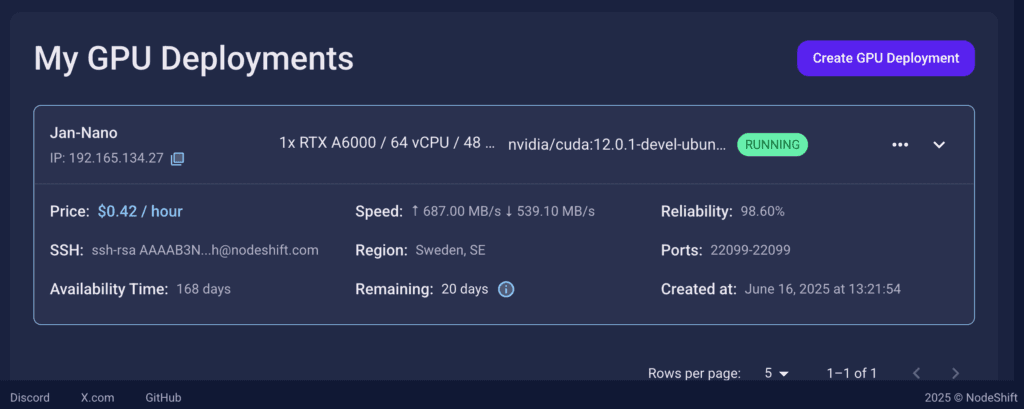Click the info icon beside Remaining days
The height and width of the screenshot is (409, 1024).
[506, 289]
